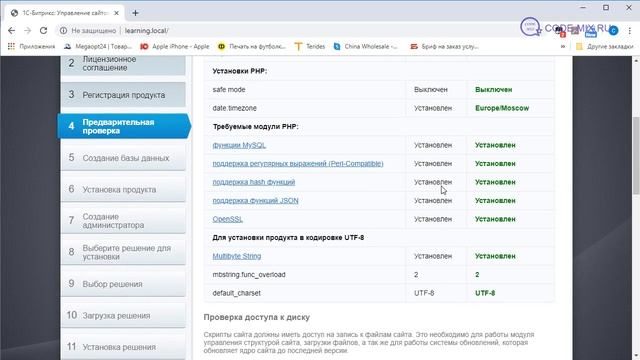The image size is (640, 360).
Task: Open the JSON functions support link
Action: (x=255, y=201)
